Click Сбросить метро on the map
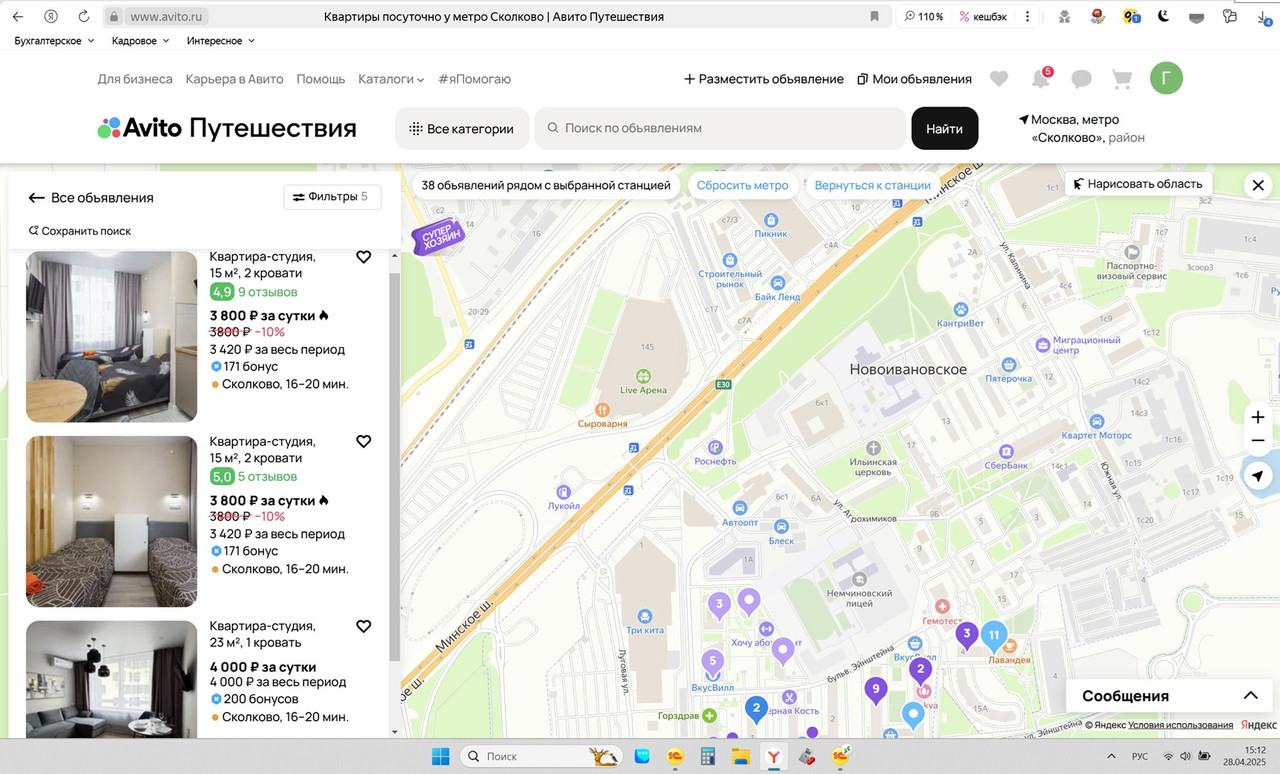This screenshot has height=774, width=1280. [742, 185]
